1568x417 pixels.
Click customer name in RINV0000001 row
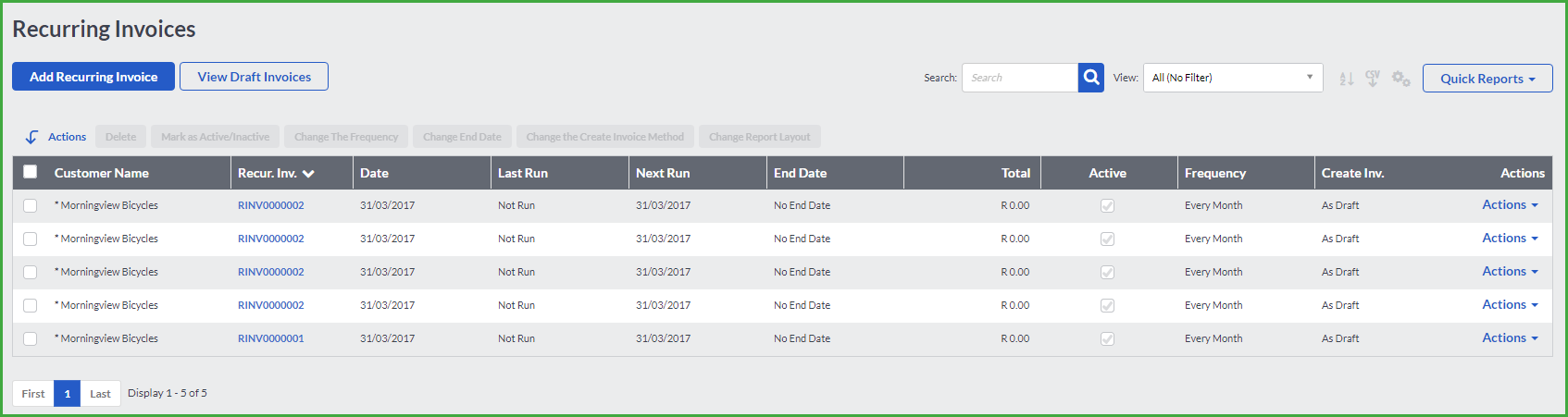(106, 338)
